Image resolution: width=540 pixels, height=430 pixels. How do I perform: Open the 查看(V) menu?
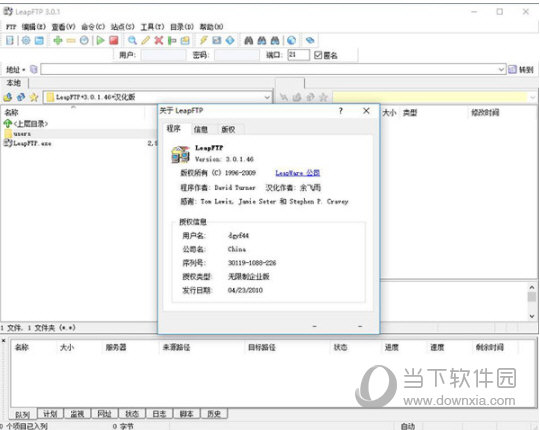[x=63, y=27]
